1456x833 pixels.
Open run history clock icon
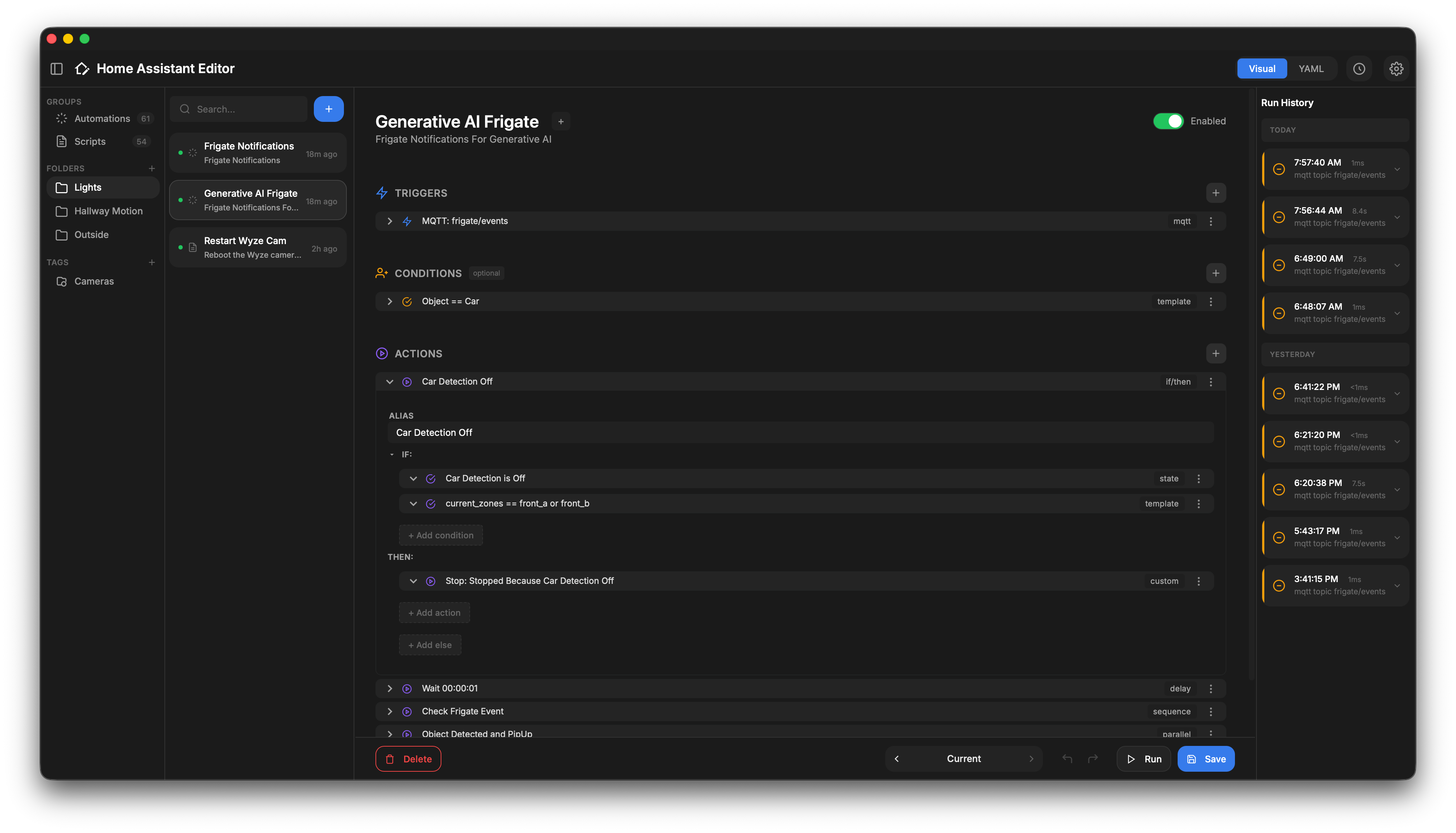[1359, 69]
